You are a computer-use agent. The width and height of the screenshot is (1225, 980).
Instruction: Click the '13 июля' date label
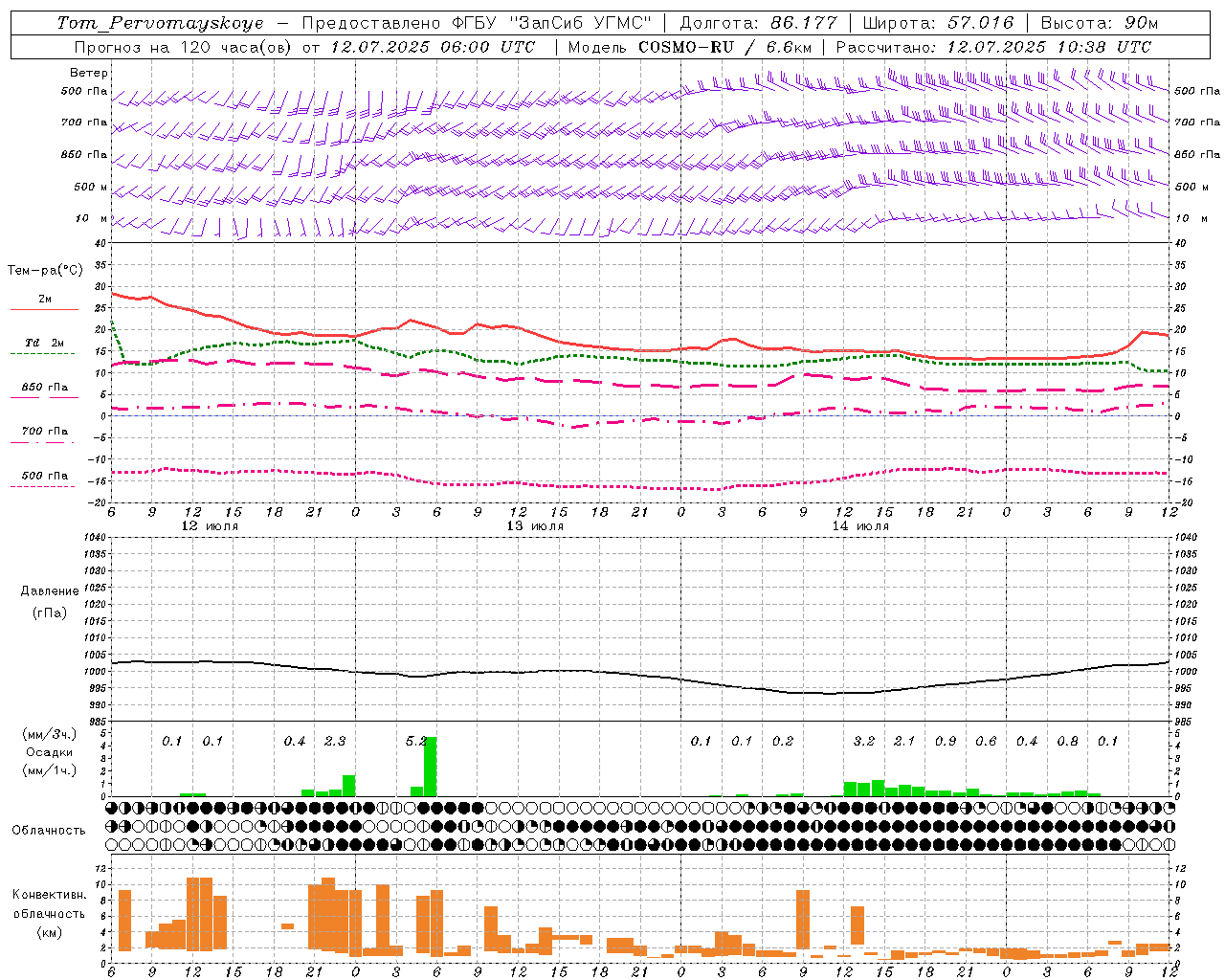coord(535,526)
